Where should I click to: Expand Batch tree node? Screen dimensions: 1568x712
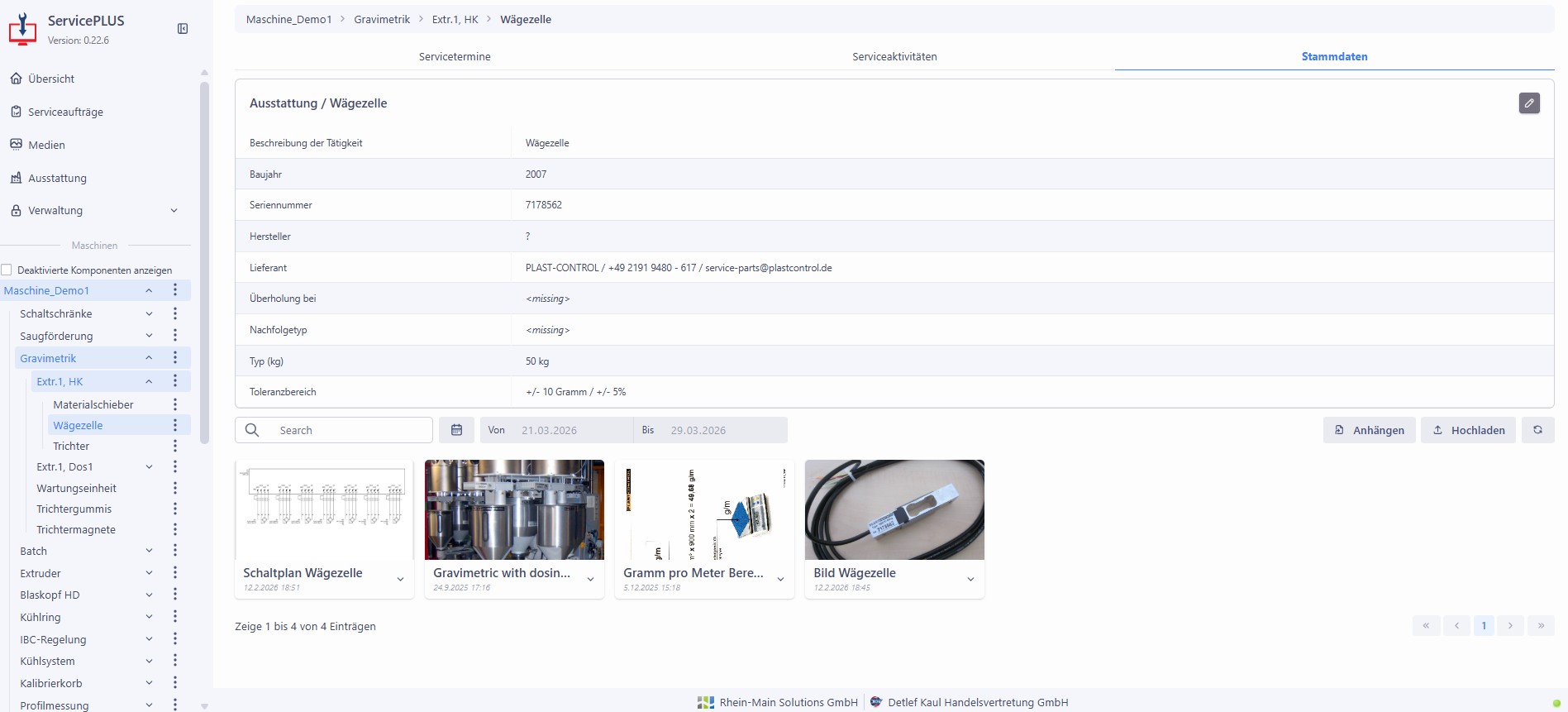149,551
